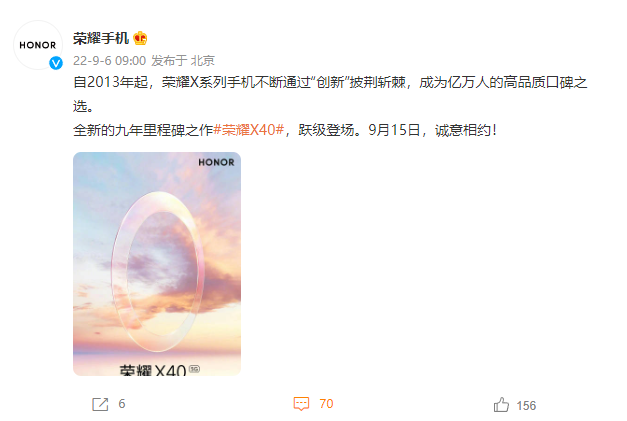Click the HONOR logo inside the poster
This screenshot has height=421, width=627.
[216, 162]
